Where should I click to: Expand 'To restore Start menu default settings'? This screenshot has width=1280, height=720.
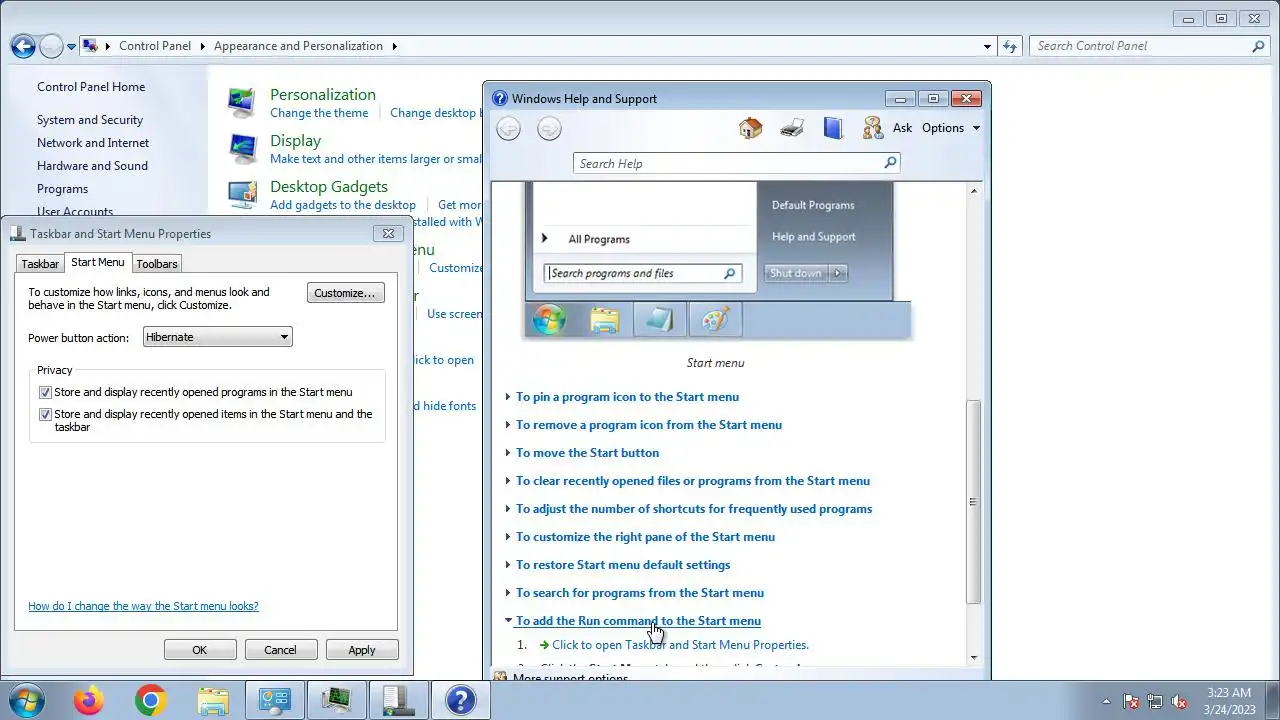pyautogui.click(x=623, y=565)
